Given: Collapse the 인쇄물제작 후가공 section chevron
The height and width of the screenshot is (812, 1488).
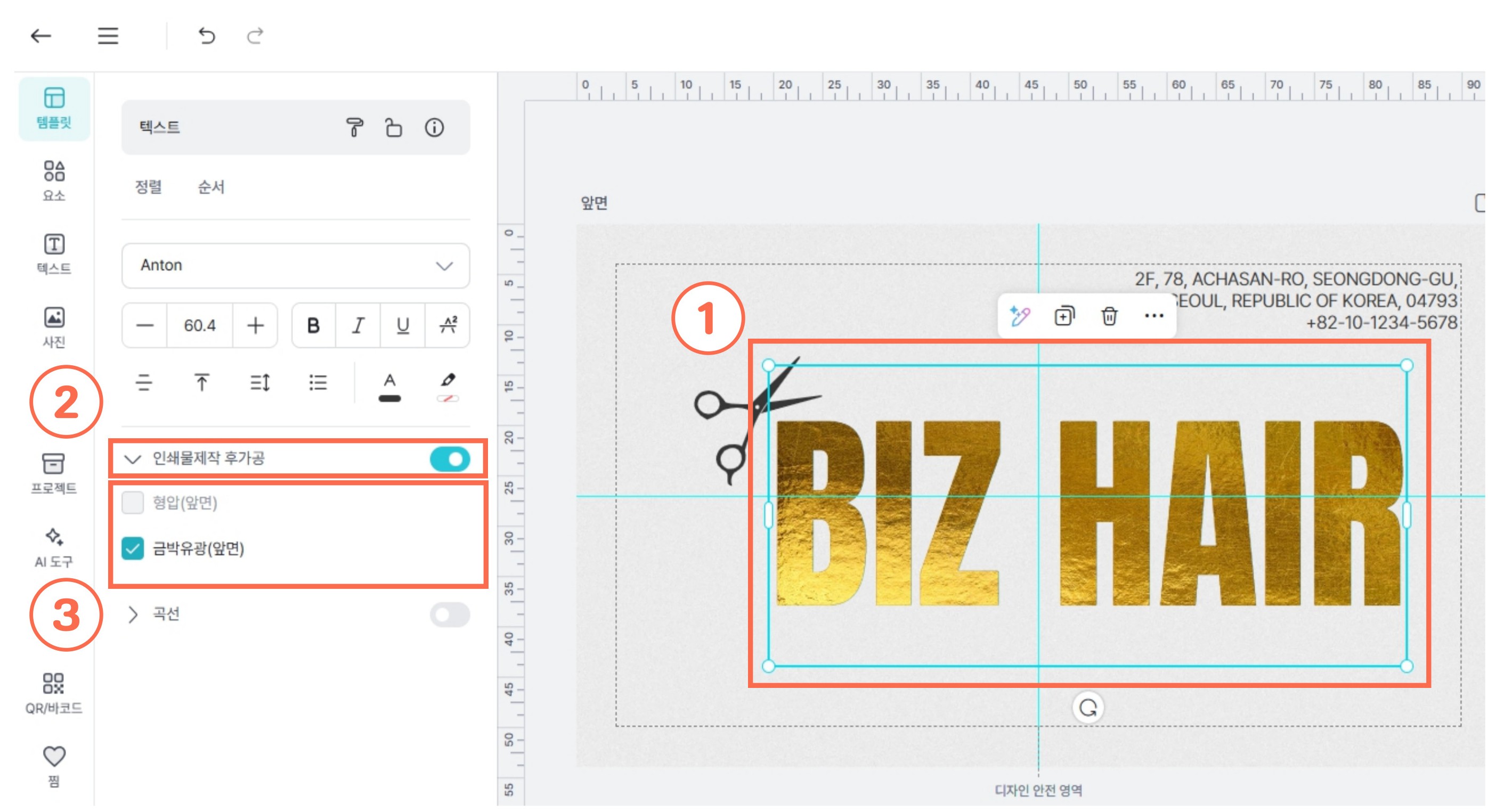Looking at the screenshot, I should click(x=133, y=459).
